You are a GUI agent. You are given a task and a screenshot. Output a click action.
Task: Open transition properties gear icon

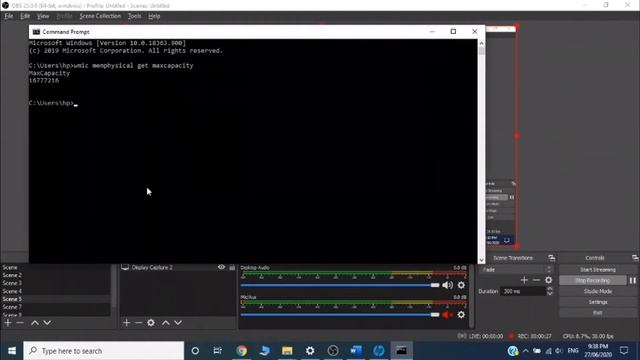coord(549,280)
